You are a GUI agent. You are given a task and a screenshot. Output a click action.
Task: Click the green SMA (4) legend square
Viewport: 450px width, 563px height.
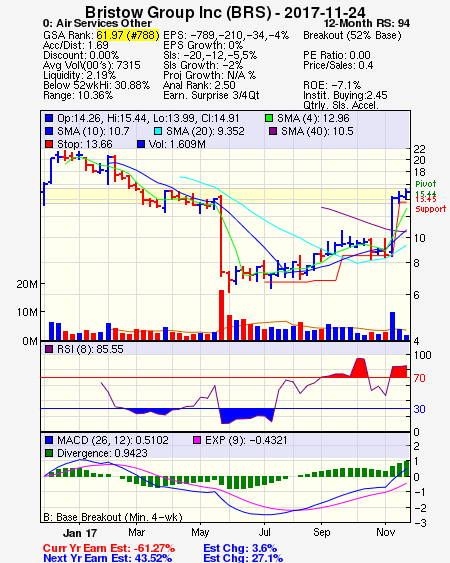tap(269, 118)
